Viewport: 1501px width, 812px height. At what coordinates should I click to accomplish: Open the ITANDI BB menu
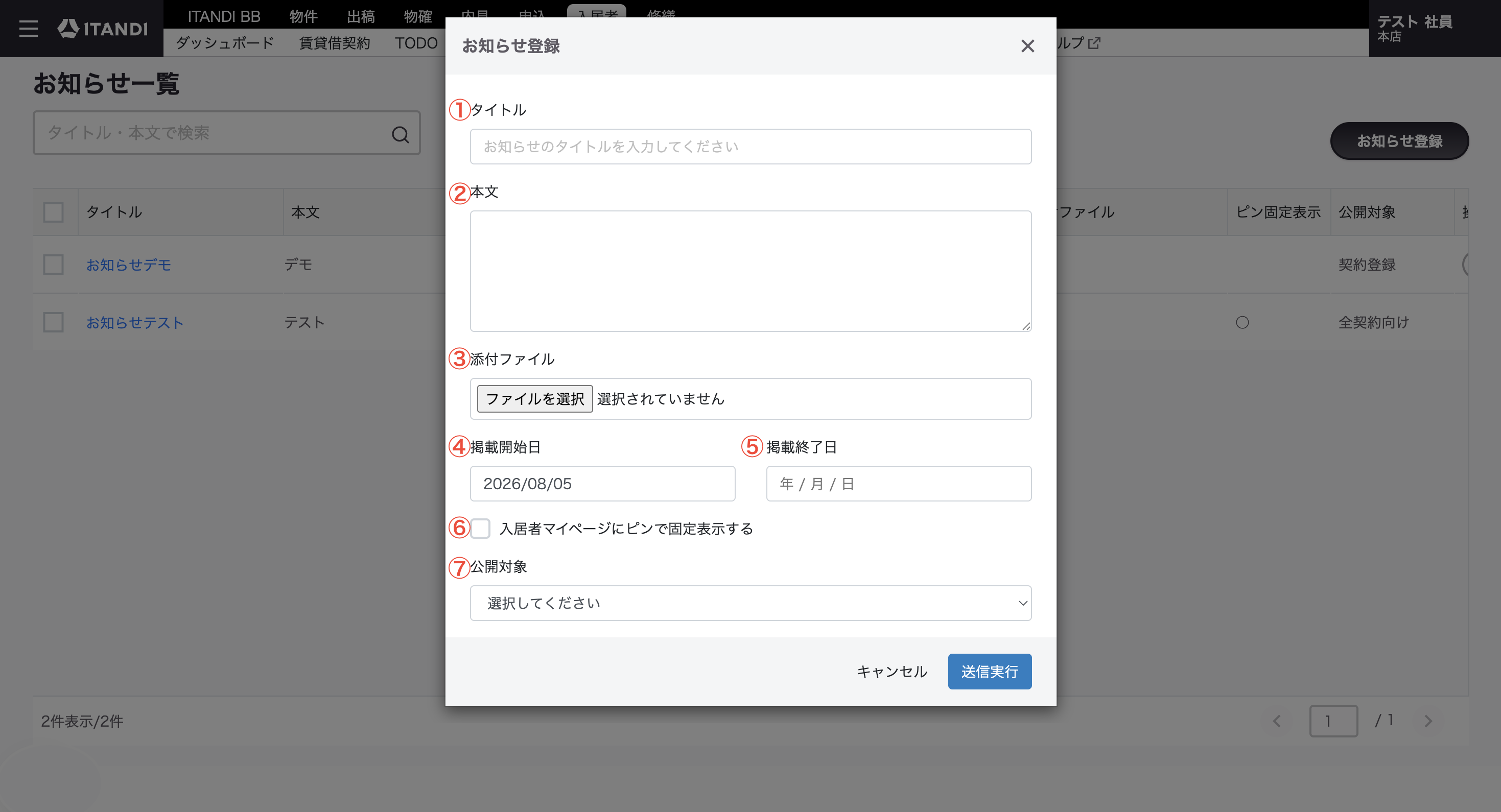[x=224, y=16]
